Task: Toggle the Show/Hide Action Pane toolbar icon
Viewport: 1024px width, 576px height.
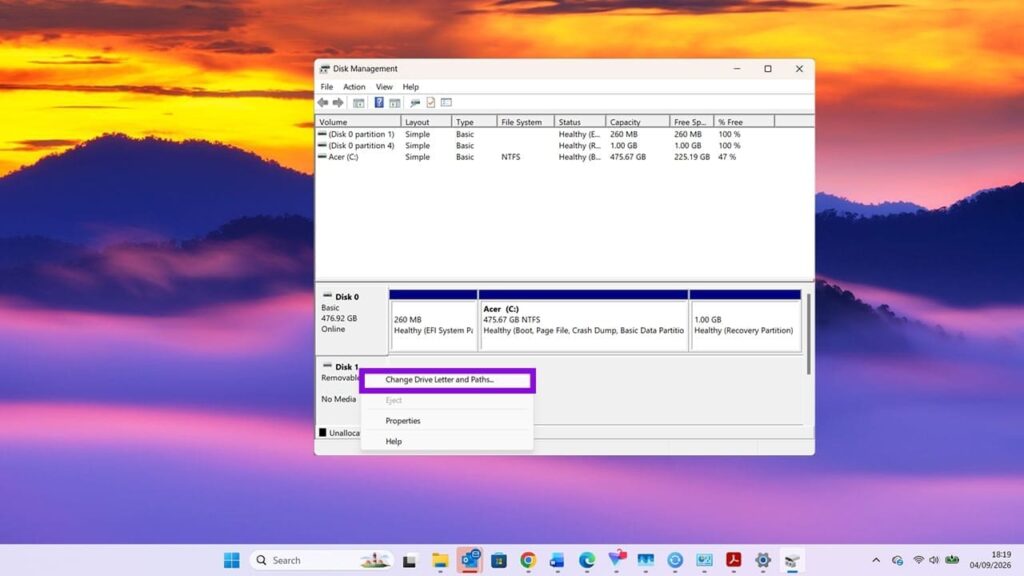Action: pyautogui.click(x=394, y=103)
